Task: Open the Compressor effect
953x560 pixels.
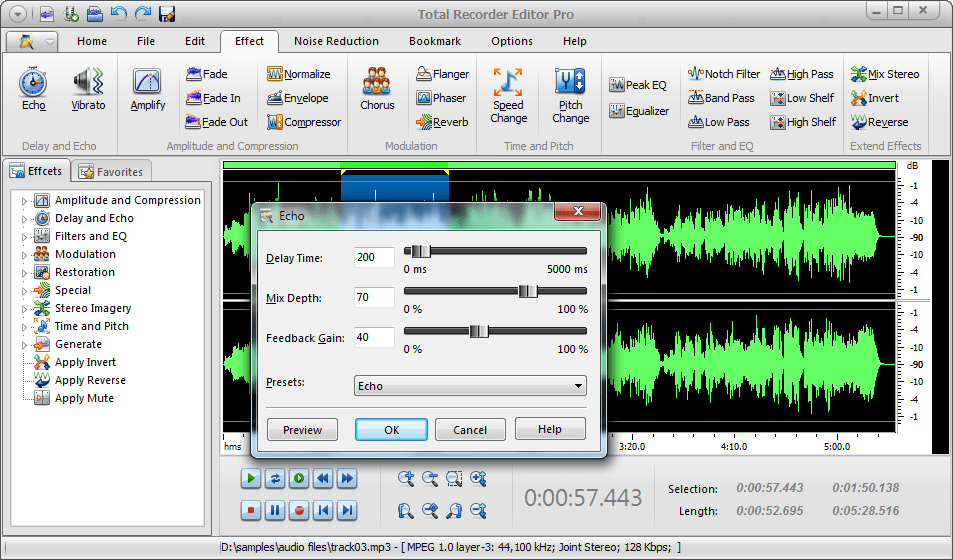Action: (x=303, y=122)
